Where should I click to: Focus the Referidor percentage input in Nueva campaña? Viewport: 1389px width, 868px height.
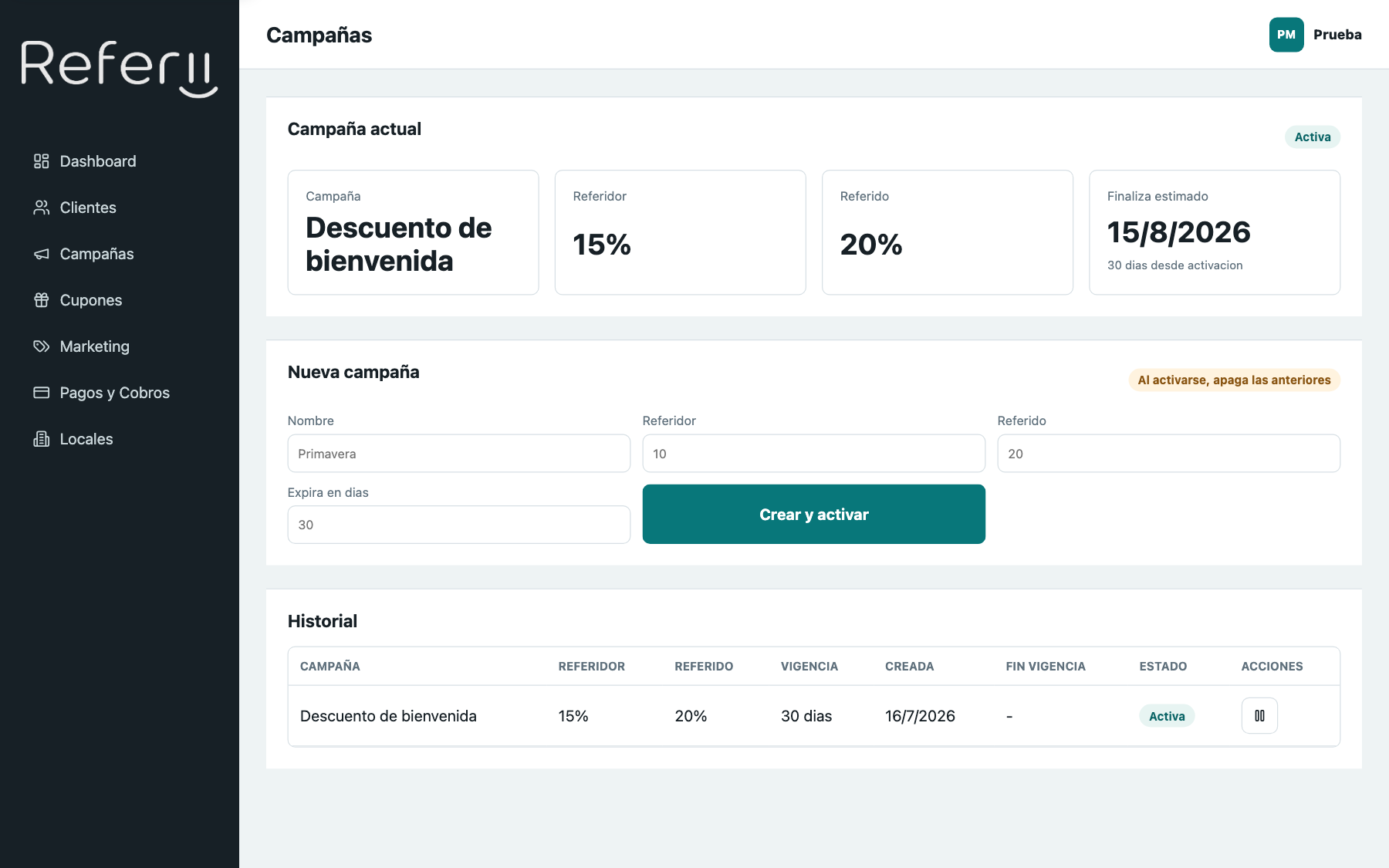(813, 454)
